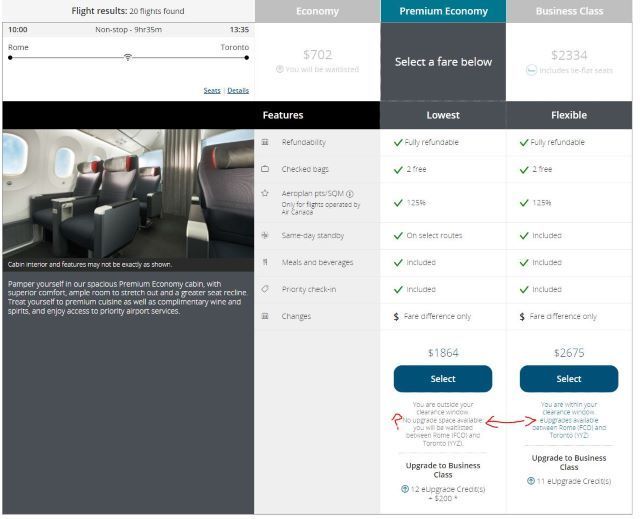
Task: Open the flight Details link
Action: click(238, 91)
